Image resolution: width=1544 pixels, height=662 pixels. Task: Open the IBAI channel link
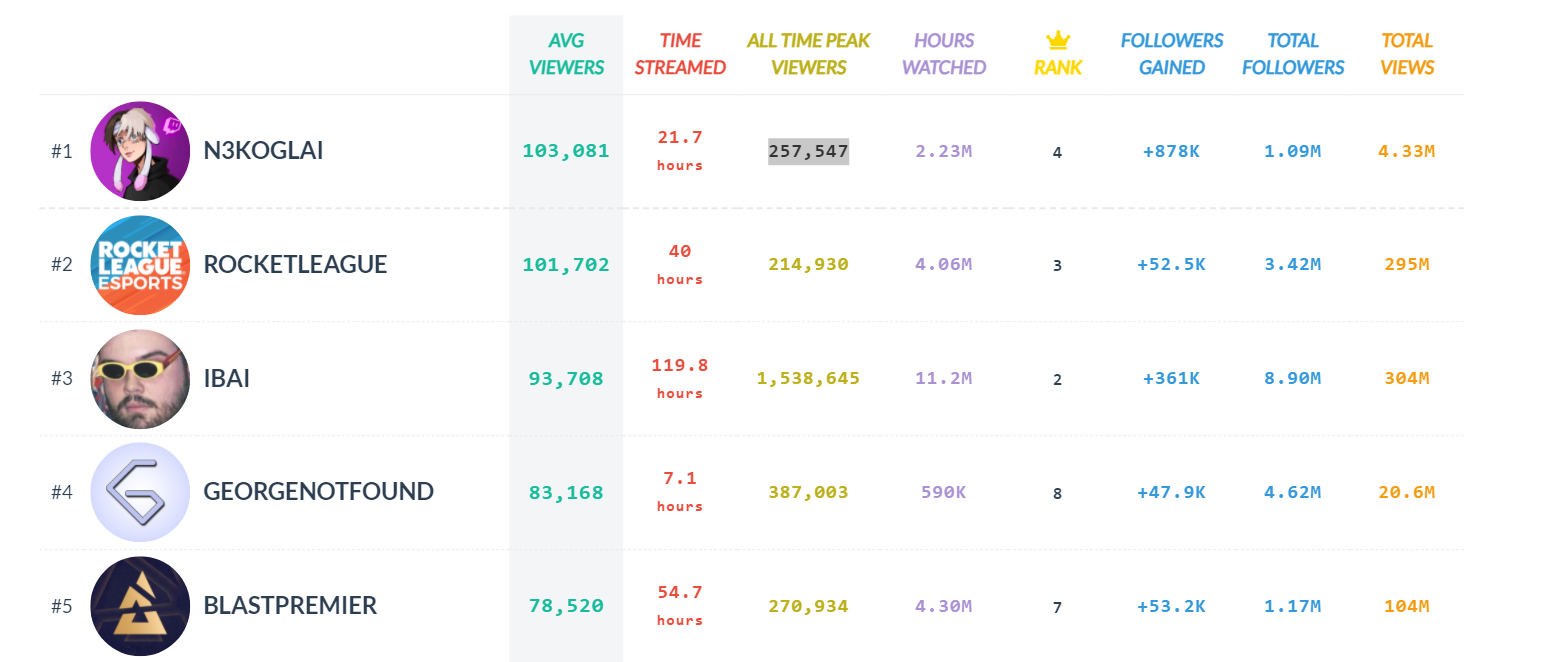pos(226,379)
